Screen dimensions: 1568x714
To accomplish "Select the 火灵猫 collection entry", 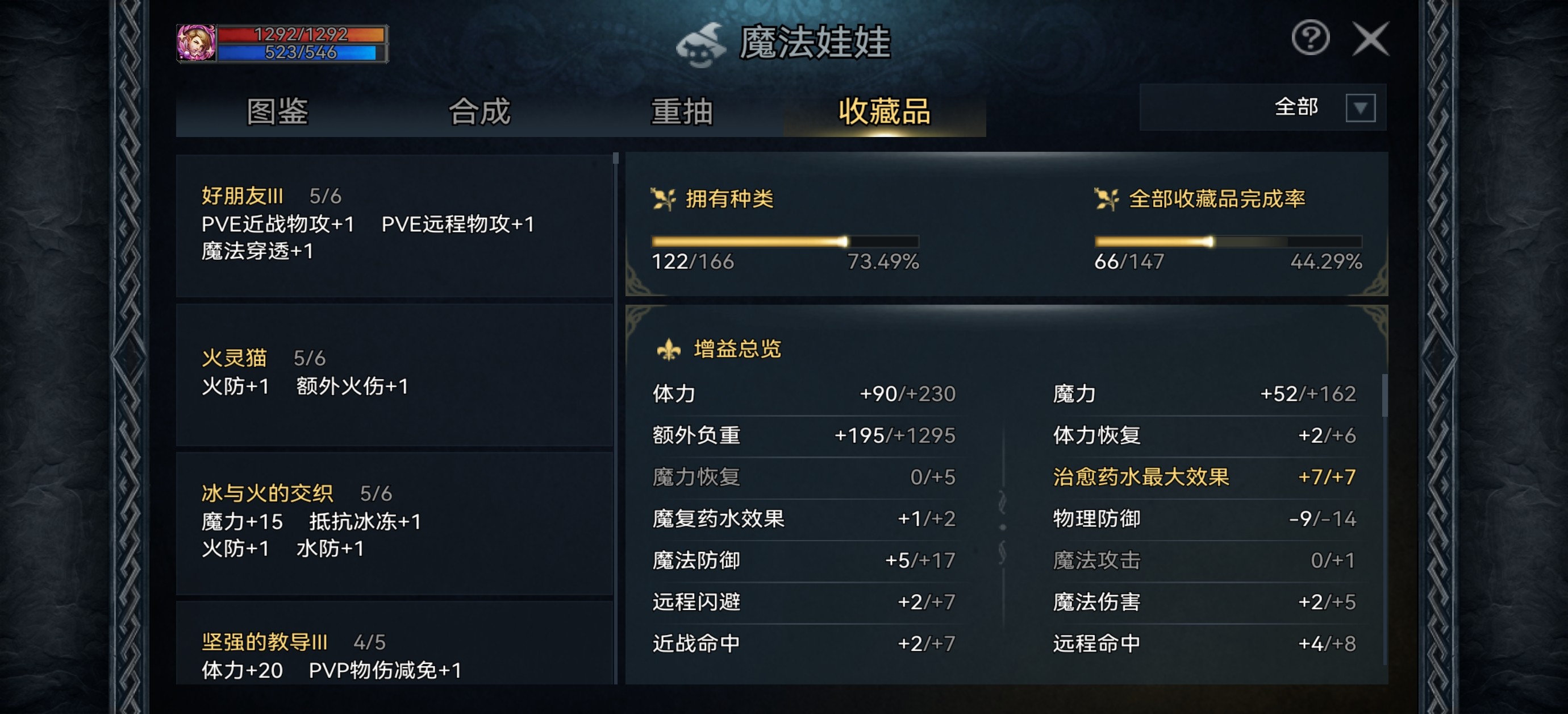I will click(x=394, y=373).
